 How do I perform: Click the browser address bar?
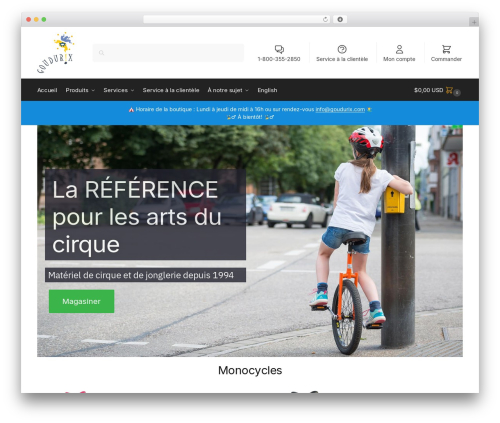point(237,19)
